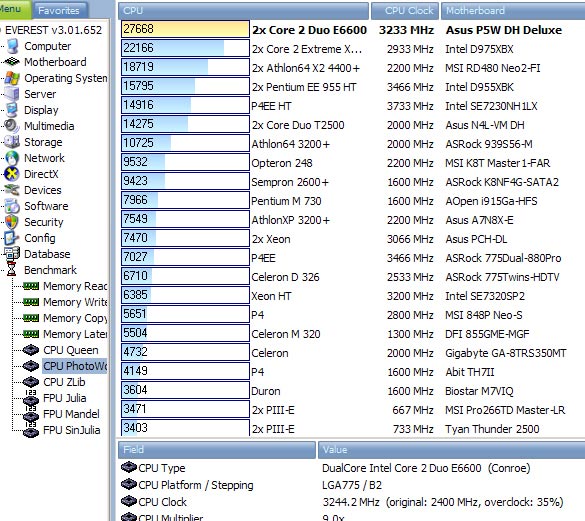This screenshot has height=521, width=585.
Task: Click the Storage drive icon
Action: tap(12, 142)
